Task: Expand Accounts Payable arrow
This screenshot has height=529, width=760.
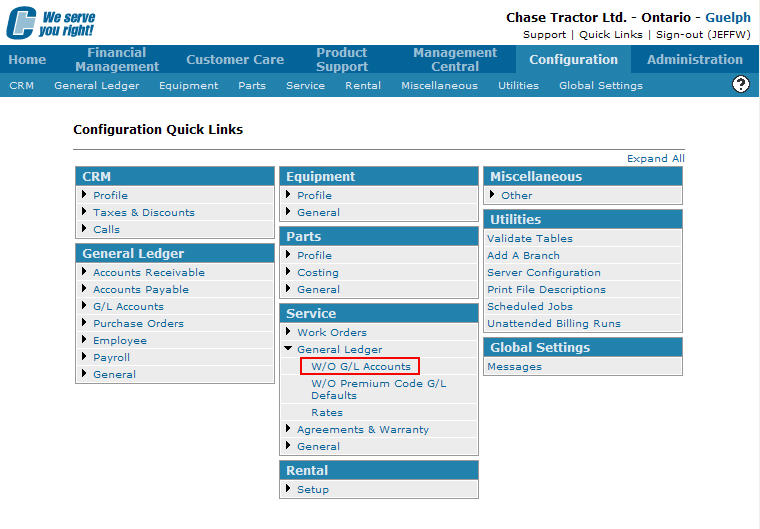Action: point(84,289)
